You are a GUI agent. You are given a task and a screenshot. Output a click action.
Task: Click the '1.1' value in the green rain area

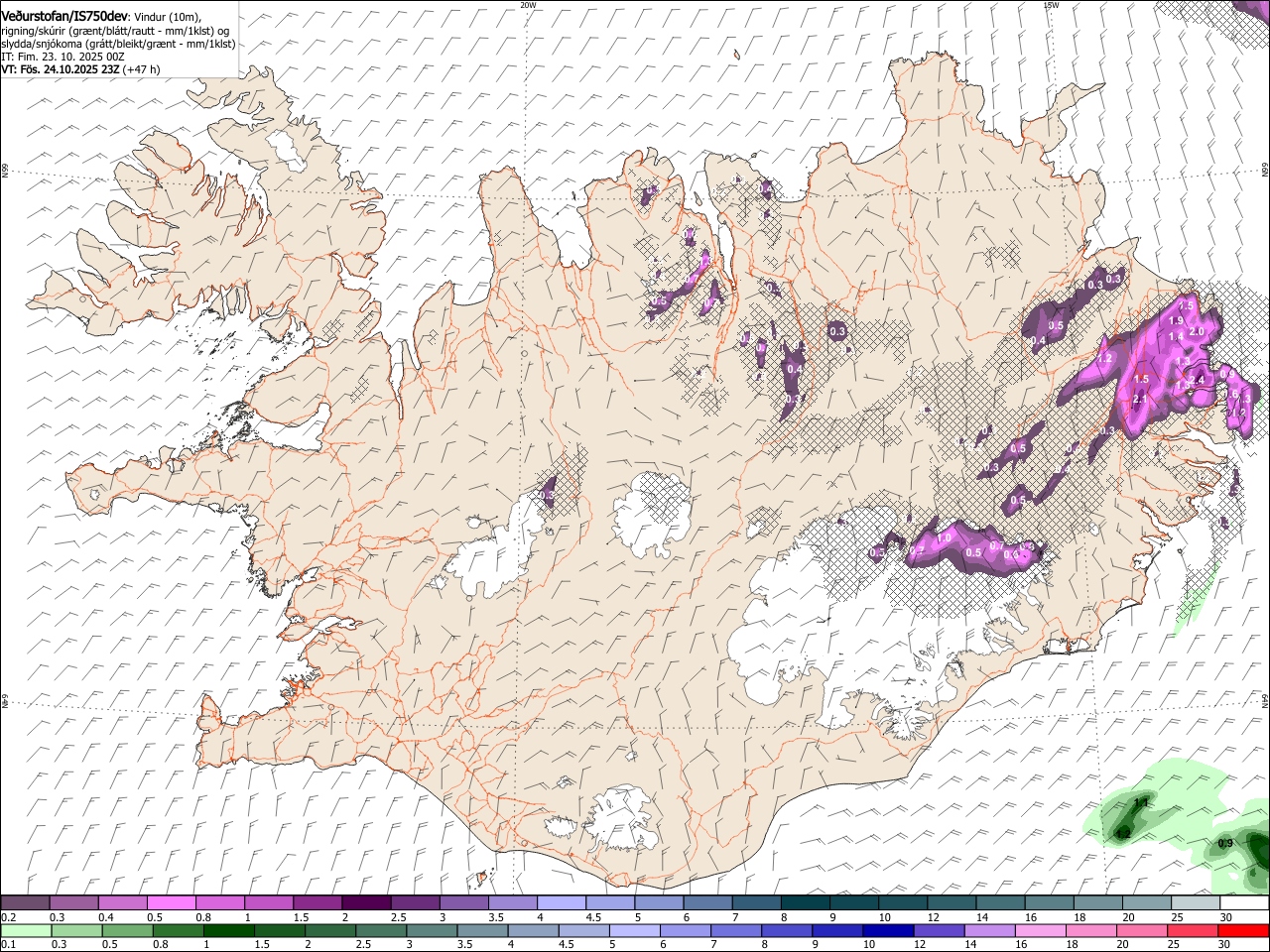point(1141,802)
